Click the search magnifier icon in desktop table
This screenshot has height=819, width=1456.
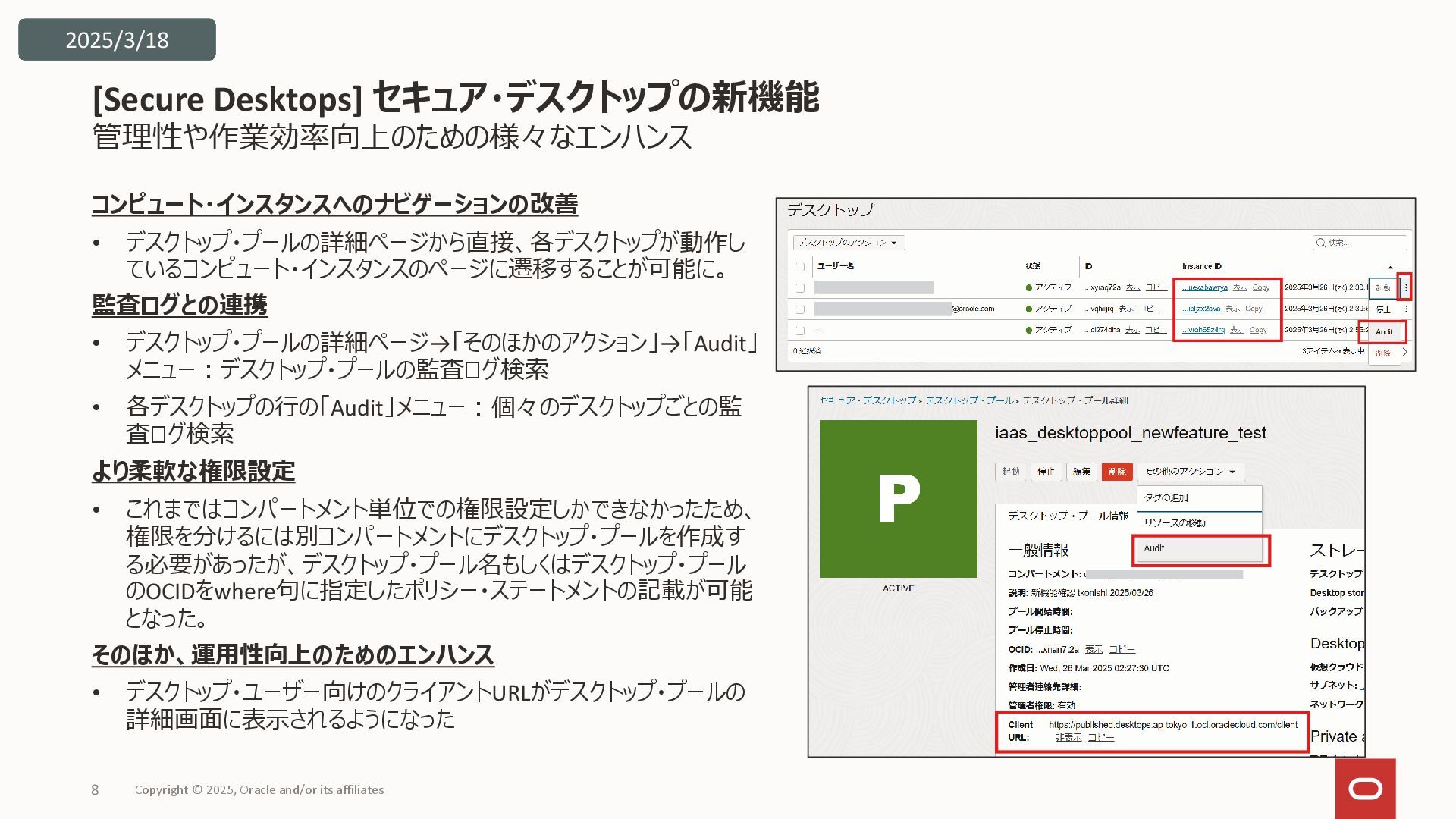[1320, 243]
